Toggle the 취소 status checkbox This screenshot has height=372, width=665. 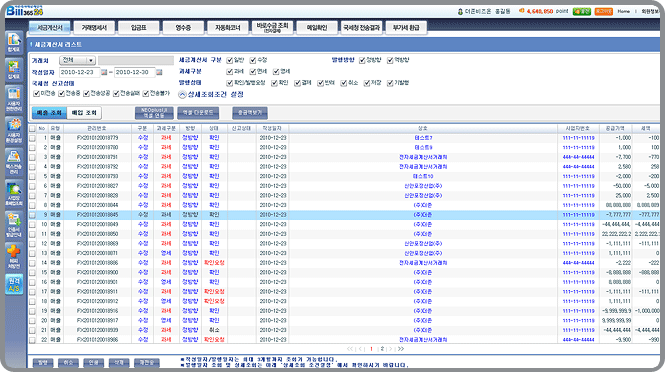click(344, 83)
